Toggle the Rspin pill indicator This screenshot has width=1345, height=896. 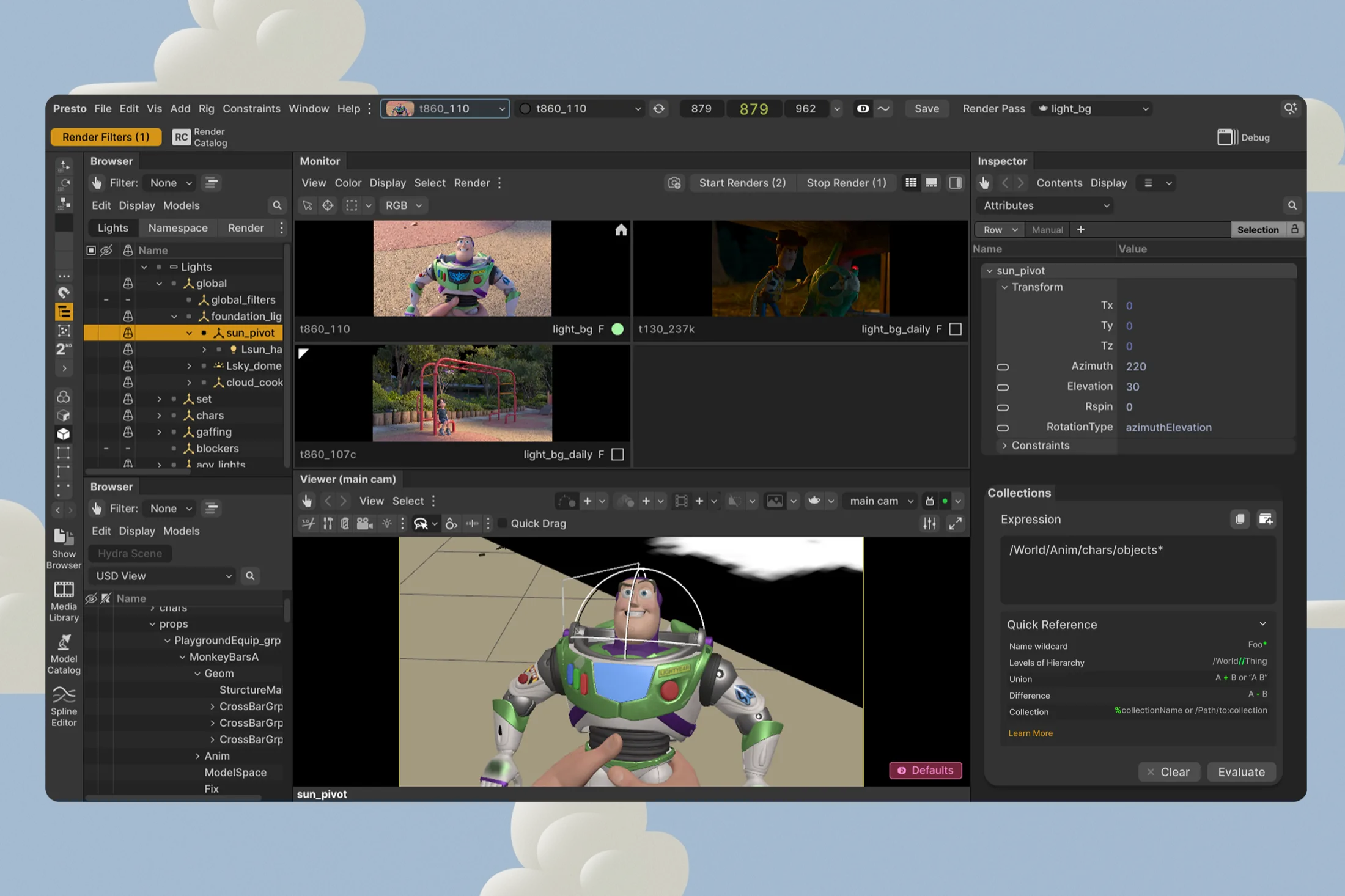pos(1003,407)
